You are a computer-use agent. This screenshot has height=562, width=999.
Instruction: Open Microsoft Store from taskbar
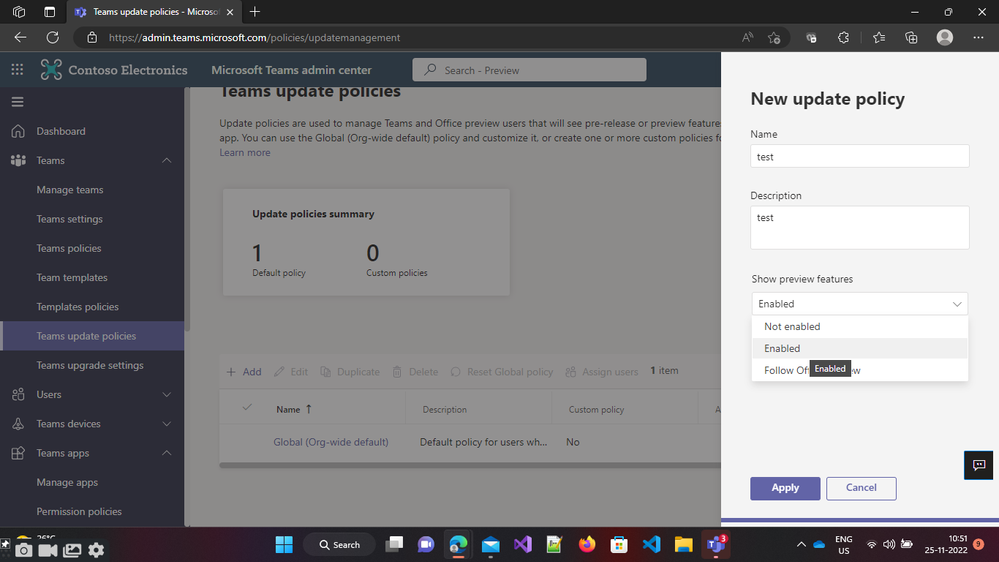(619, 545)
